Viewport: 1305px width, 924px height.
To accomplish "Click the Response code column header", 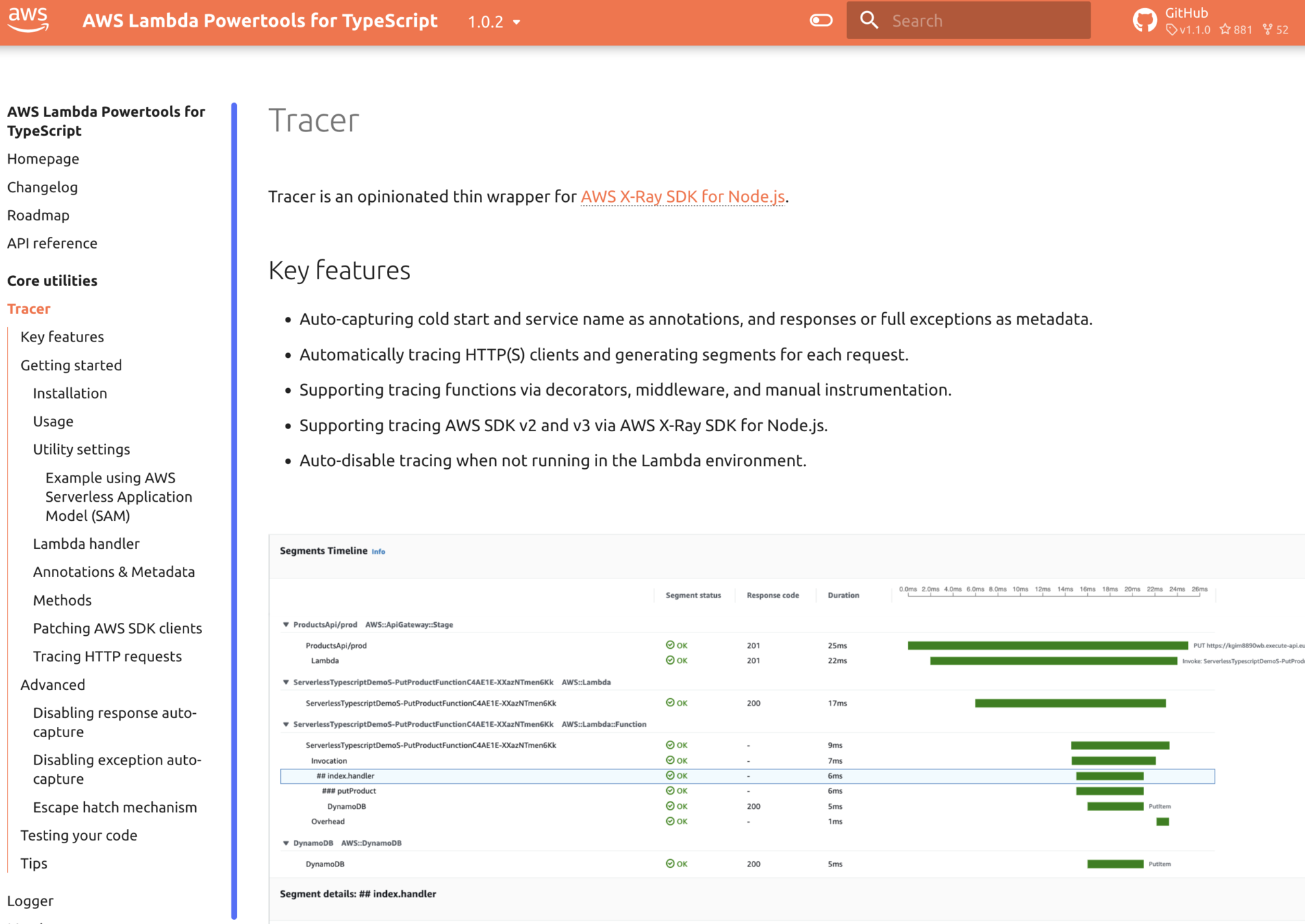I will point(772,595).
